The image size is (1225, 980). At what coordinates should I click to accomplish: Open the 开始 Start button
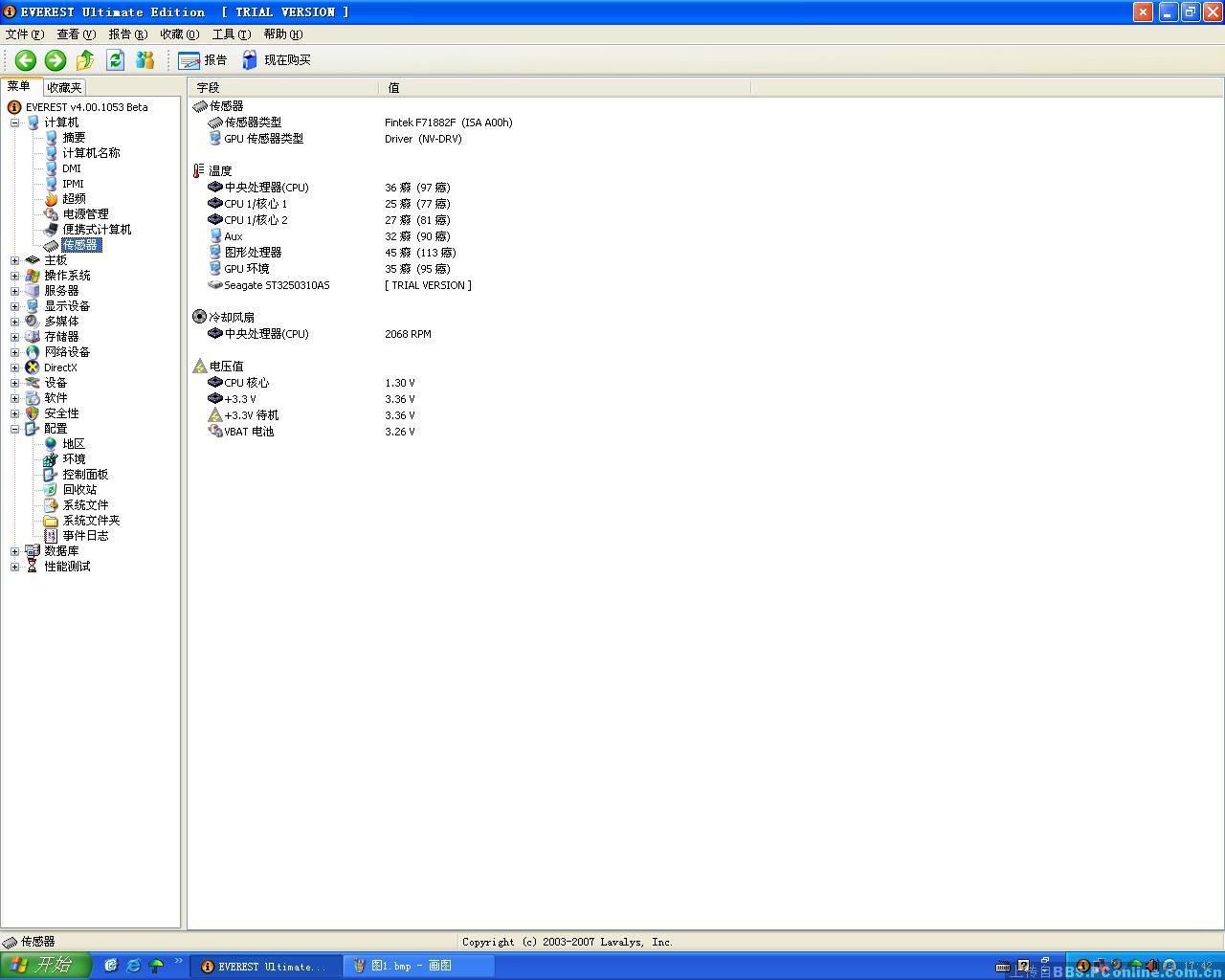45,966
